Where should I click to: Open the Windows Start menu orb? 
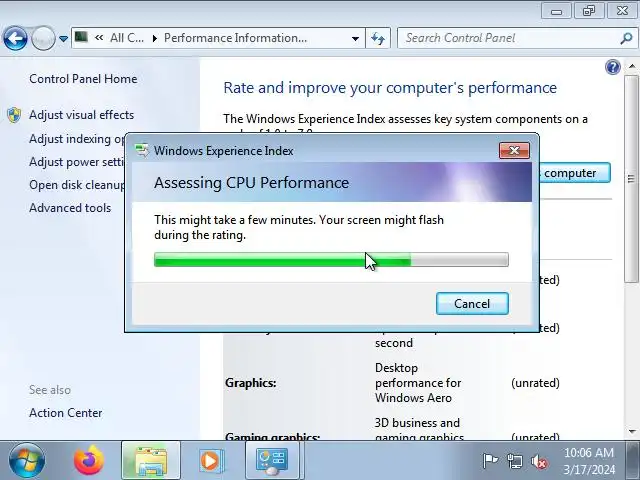[x=27, y=460]
